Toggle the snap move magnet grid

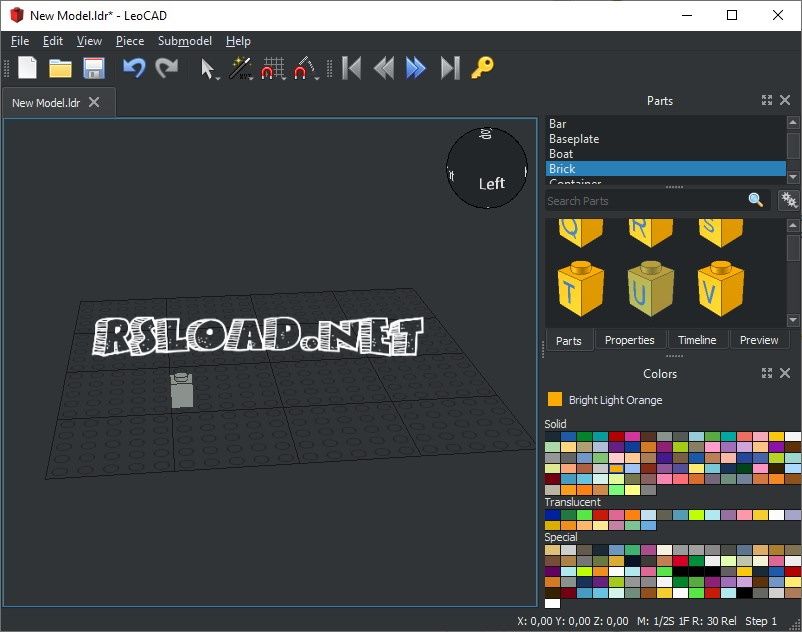coord(272,68)
